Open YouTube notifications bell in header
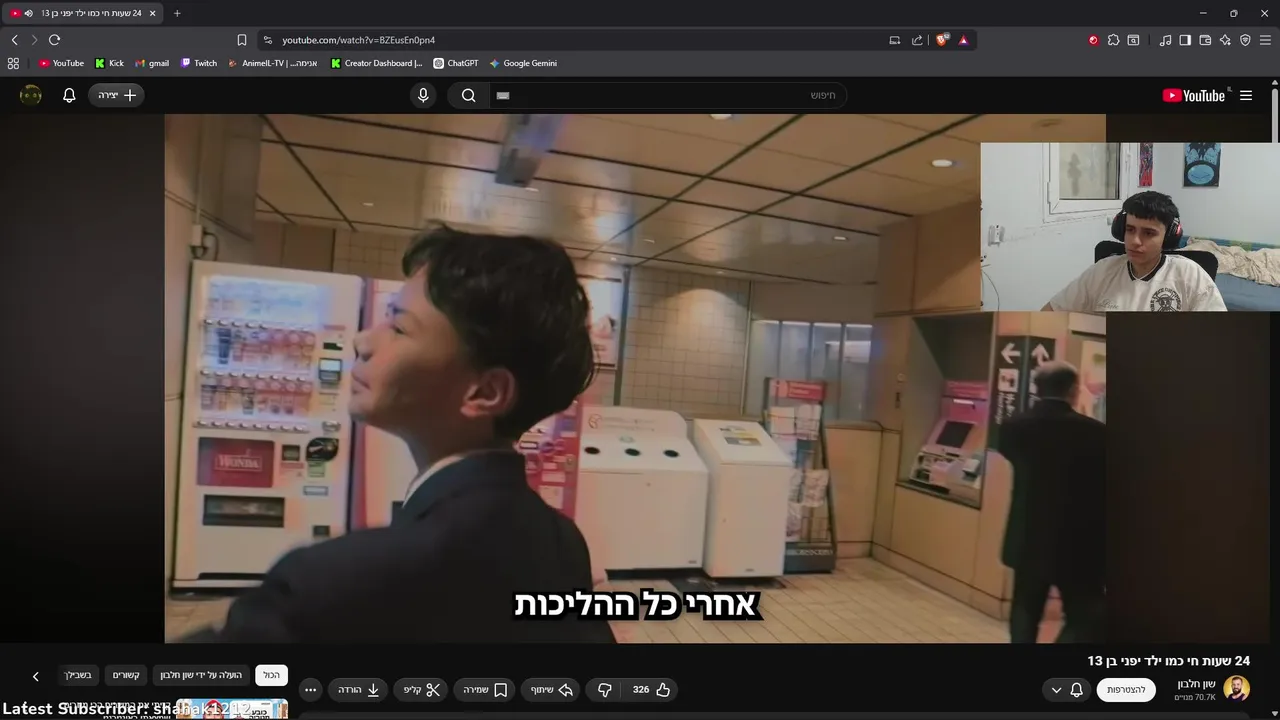The height and width of the screenshot is (720, 1280). (69, 95)
